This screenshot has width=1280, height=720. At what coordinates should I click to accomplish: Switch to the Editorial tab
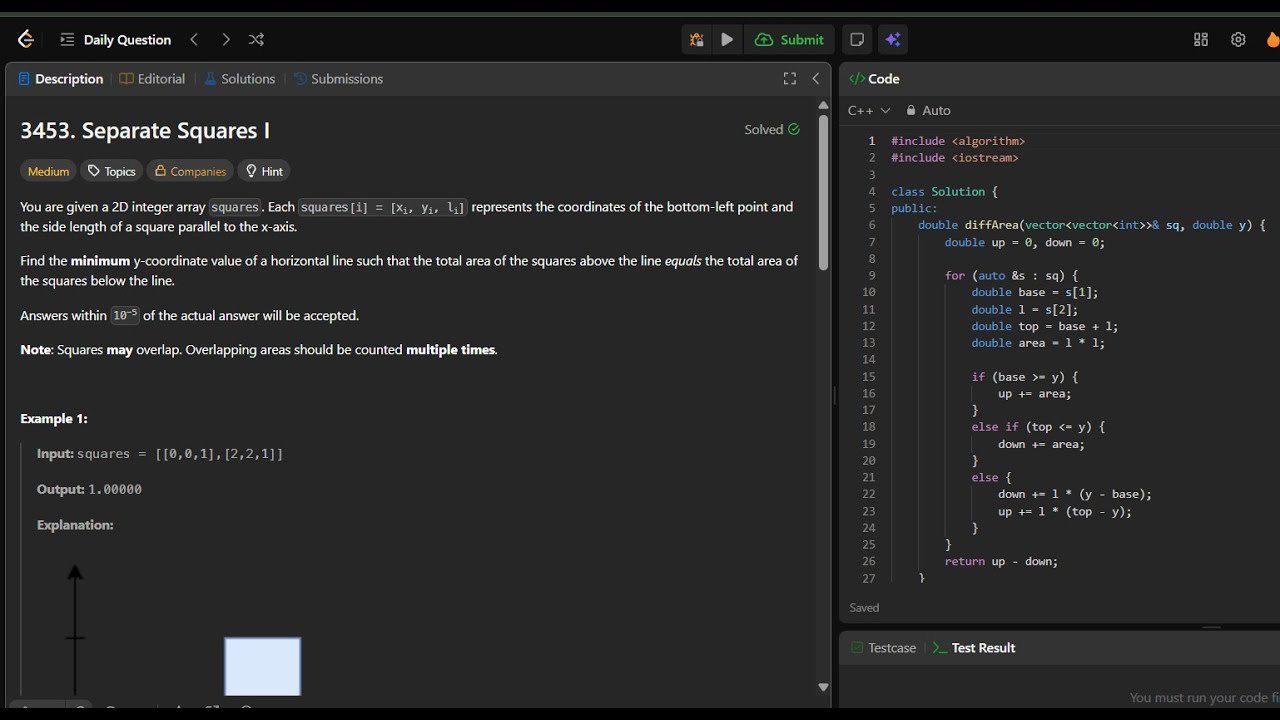[152, 79]
